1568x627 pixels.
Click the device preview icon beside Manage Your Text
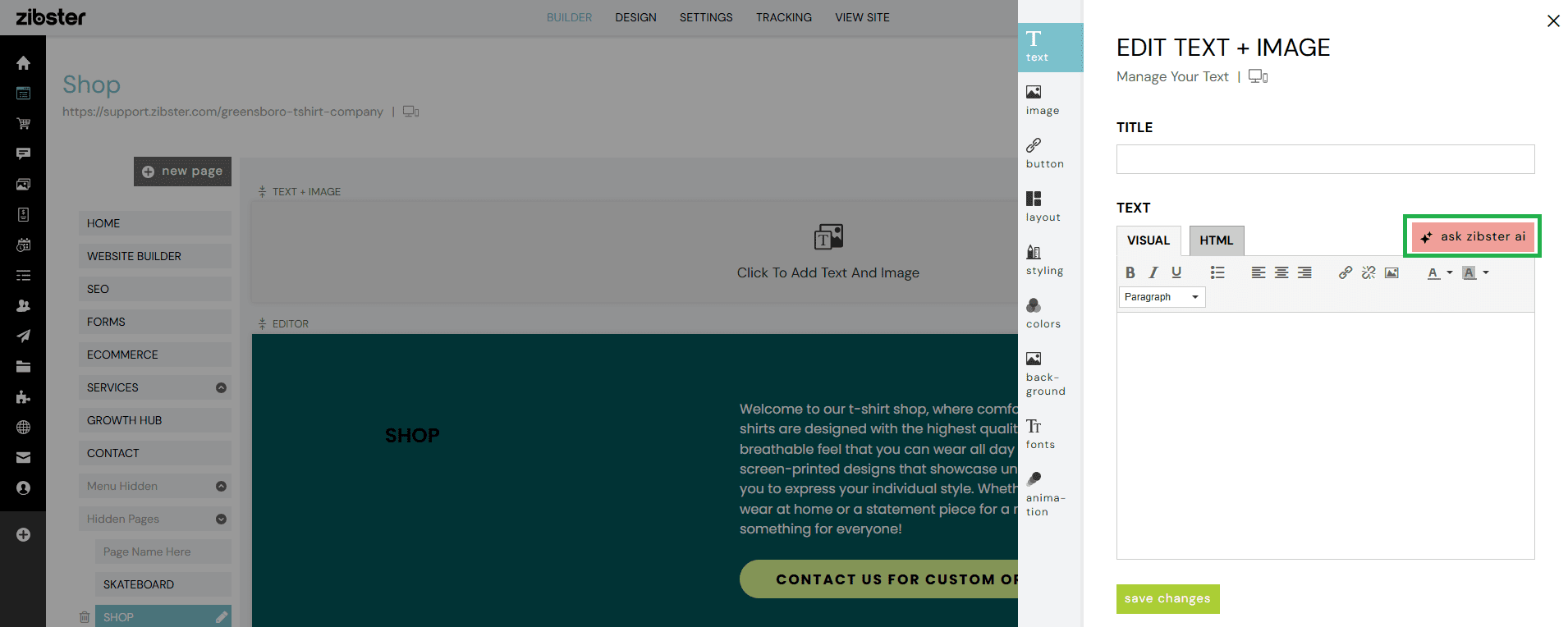tap(1258, 76)
